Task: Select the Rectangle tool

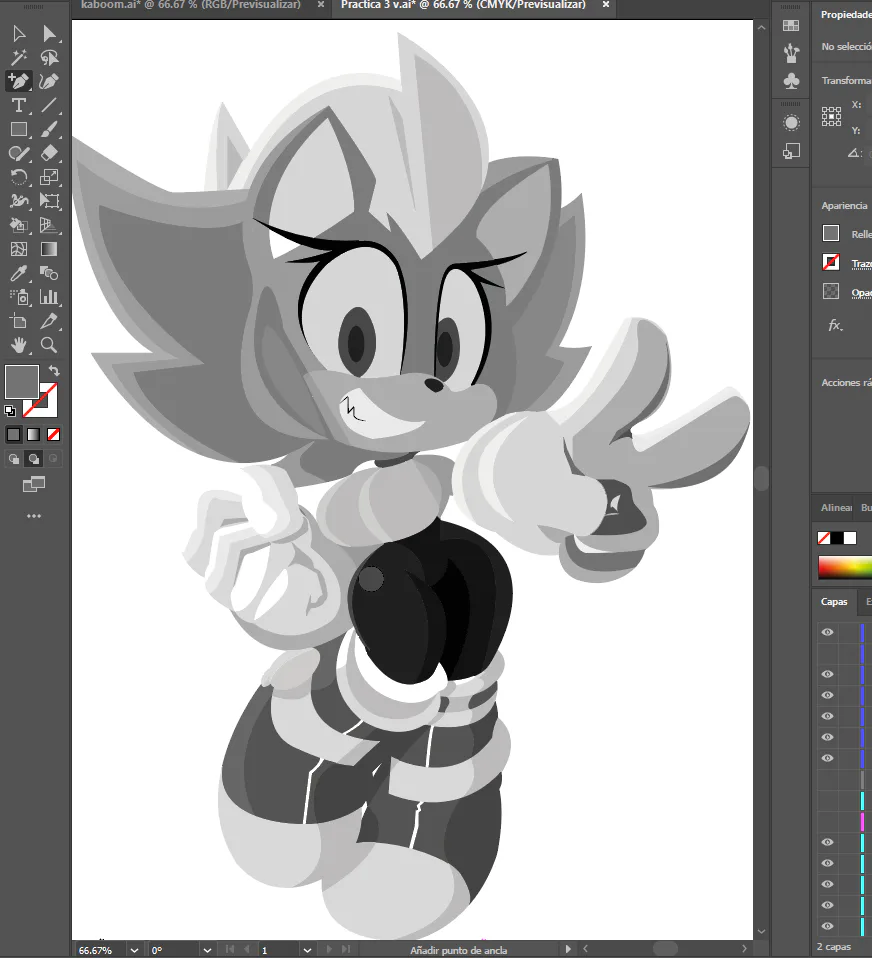Action: pyautogui.click(x=18, y=130)
